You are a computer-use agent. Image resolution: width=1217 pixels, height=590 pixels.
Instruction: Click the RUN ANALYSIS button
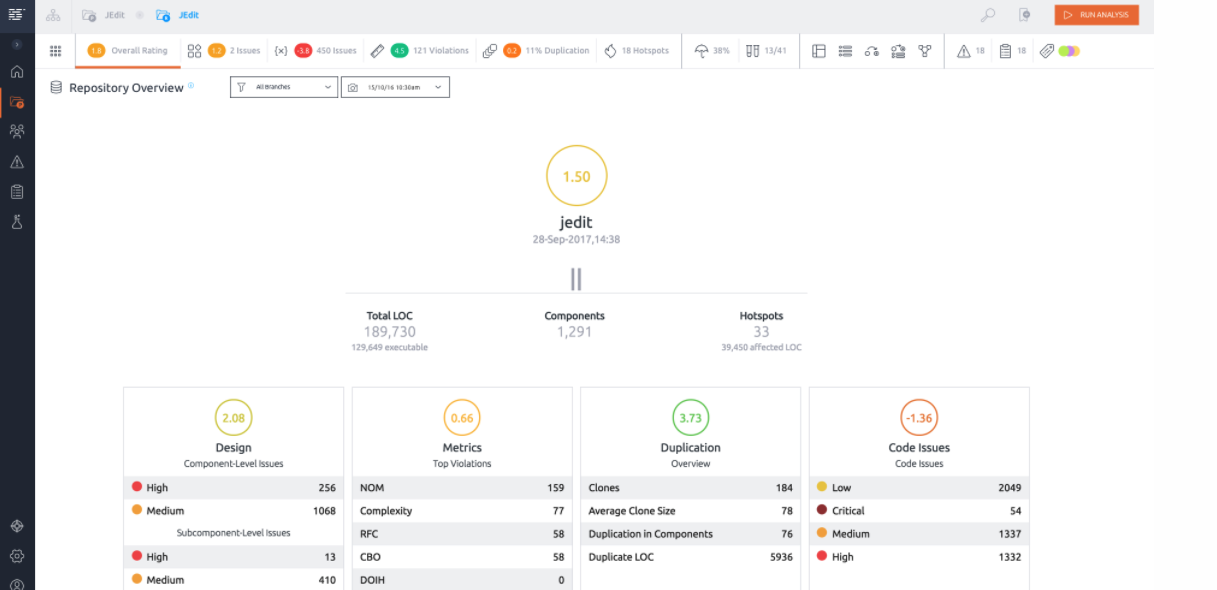tap(1096, 15)
